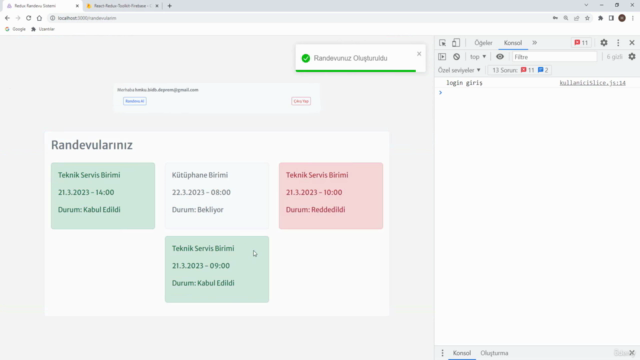The height and width of the screenshot is (360, 640).
Task: Open DevTools customize three-dot menu
Action: 618,42
